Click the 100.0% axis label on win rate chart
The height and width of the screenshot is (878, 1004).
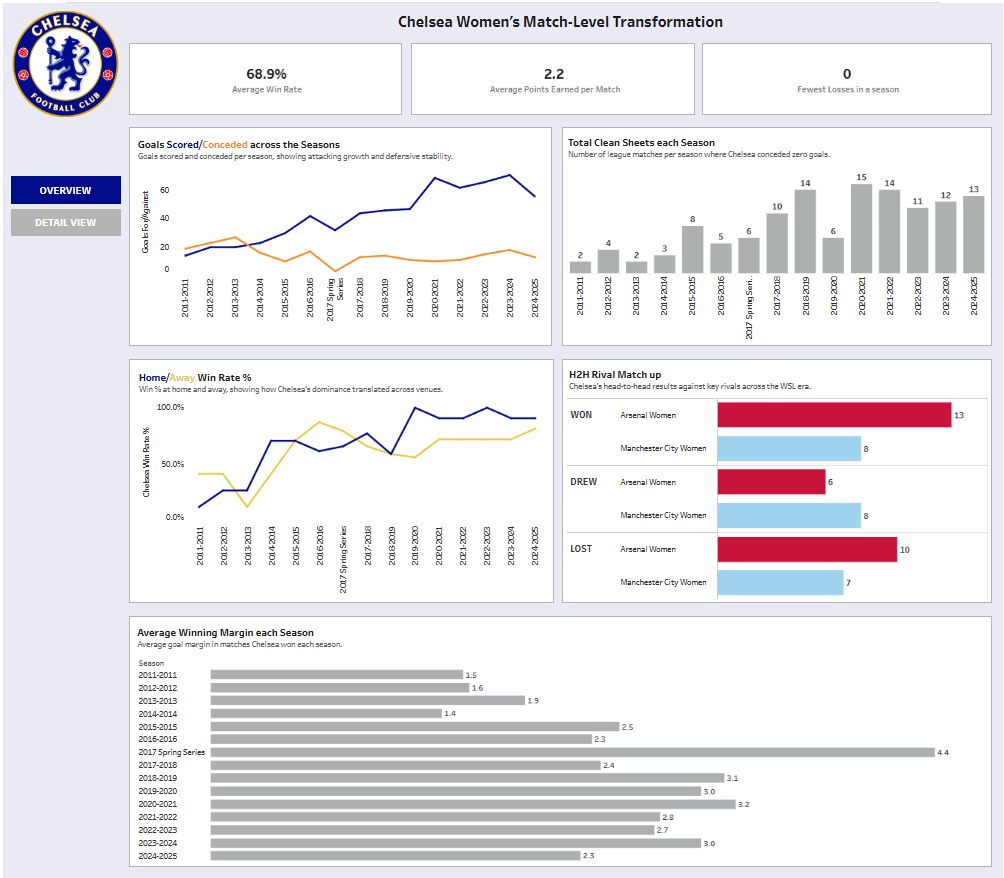[170, 407]
